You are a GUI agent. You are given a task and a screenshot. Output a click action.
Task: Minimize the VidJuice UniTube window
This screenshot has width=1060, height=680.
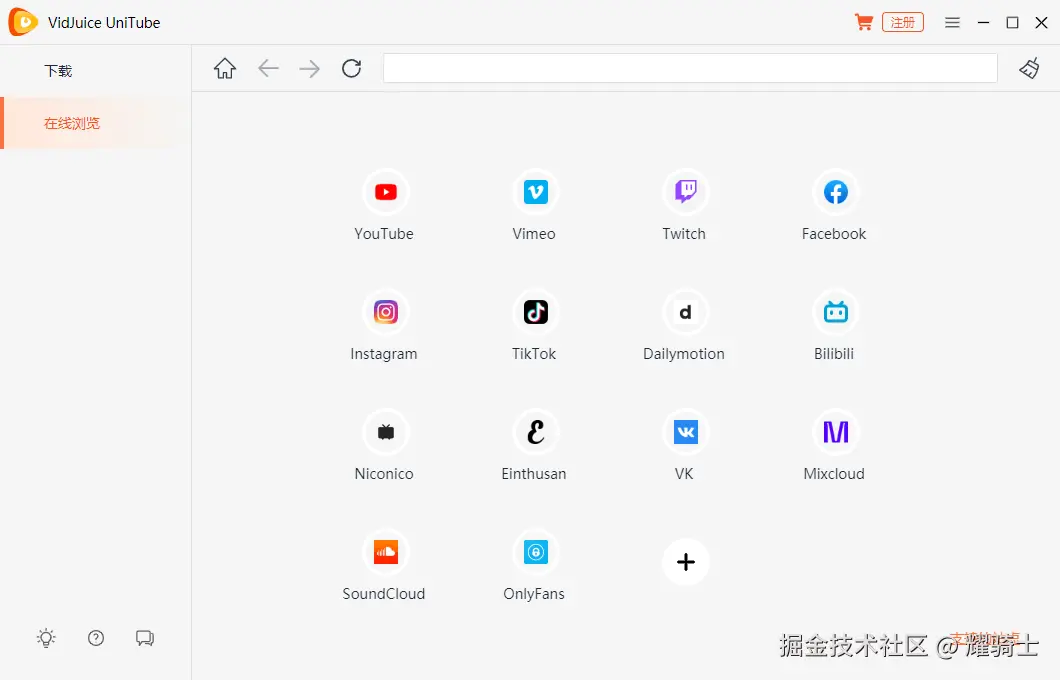point(984,22)
